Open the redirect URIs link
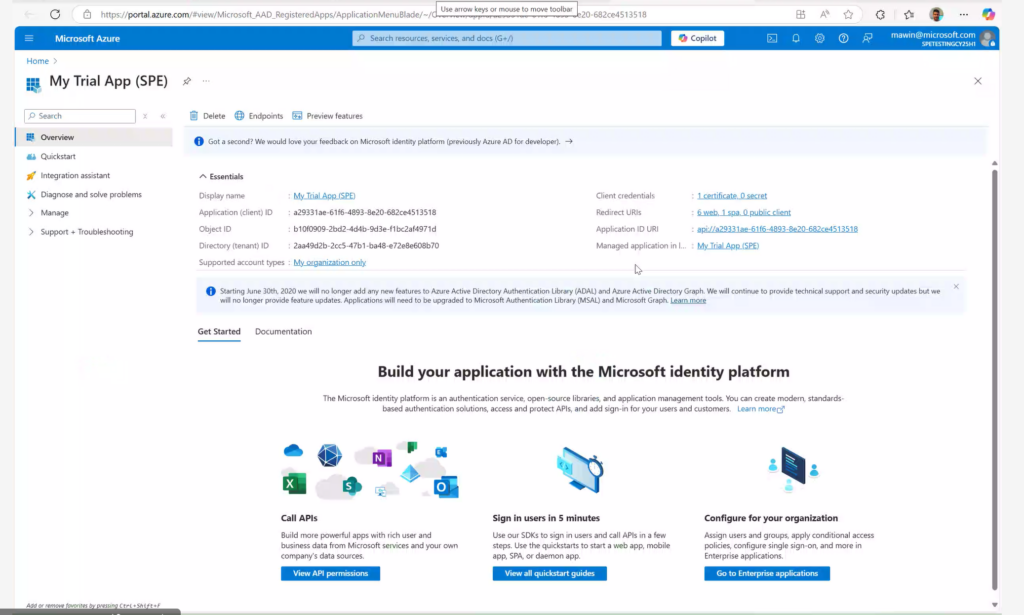 point(744,212)
